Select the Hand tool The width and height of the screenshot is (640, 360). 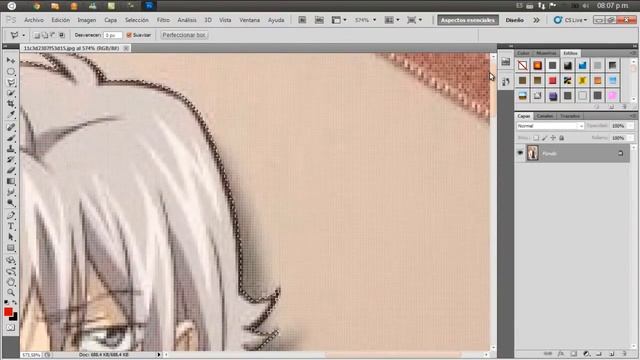[x=11, y=282]
